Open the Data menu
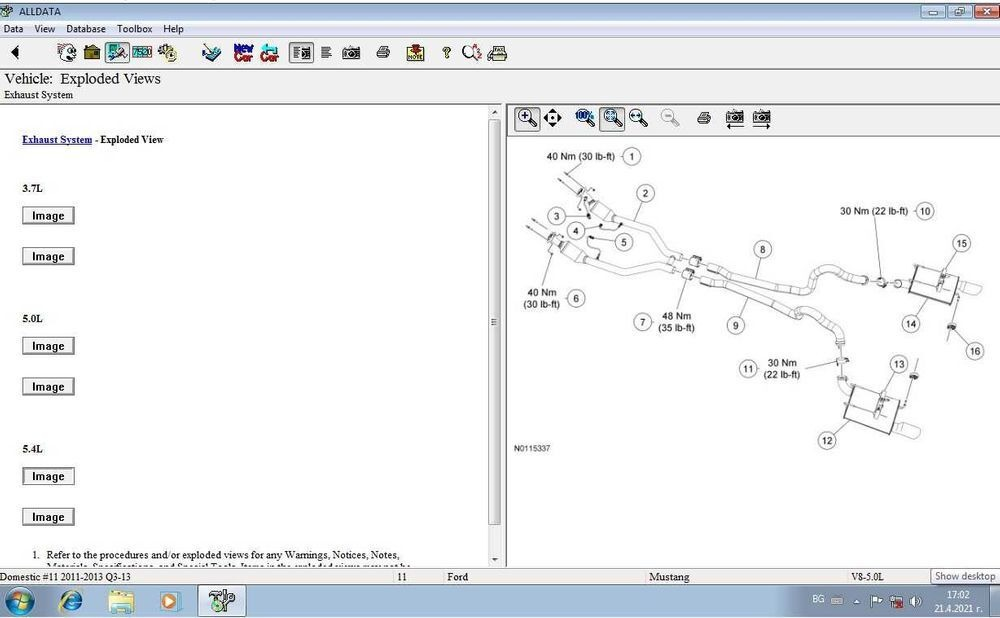Screen dimensions: 1000x618 13,29
